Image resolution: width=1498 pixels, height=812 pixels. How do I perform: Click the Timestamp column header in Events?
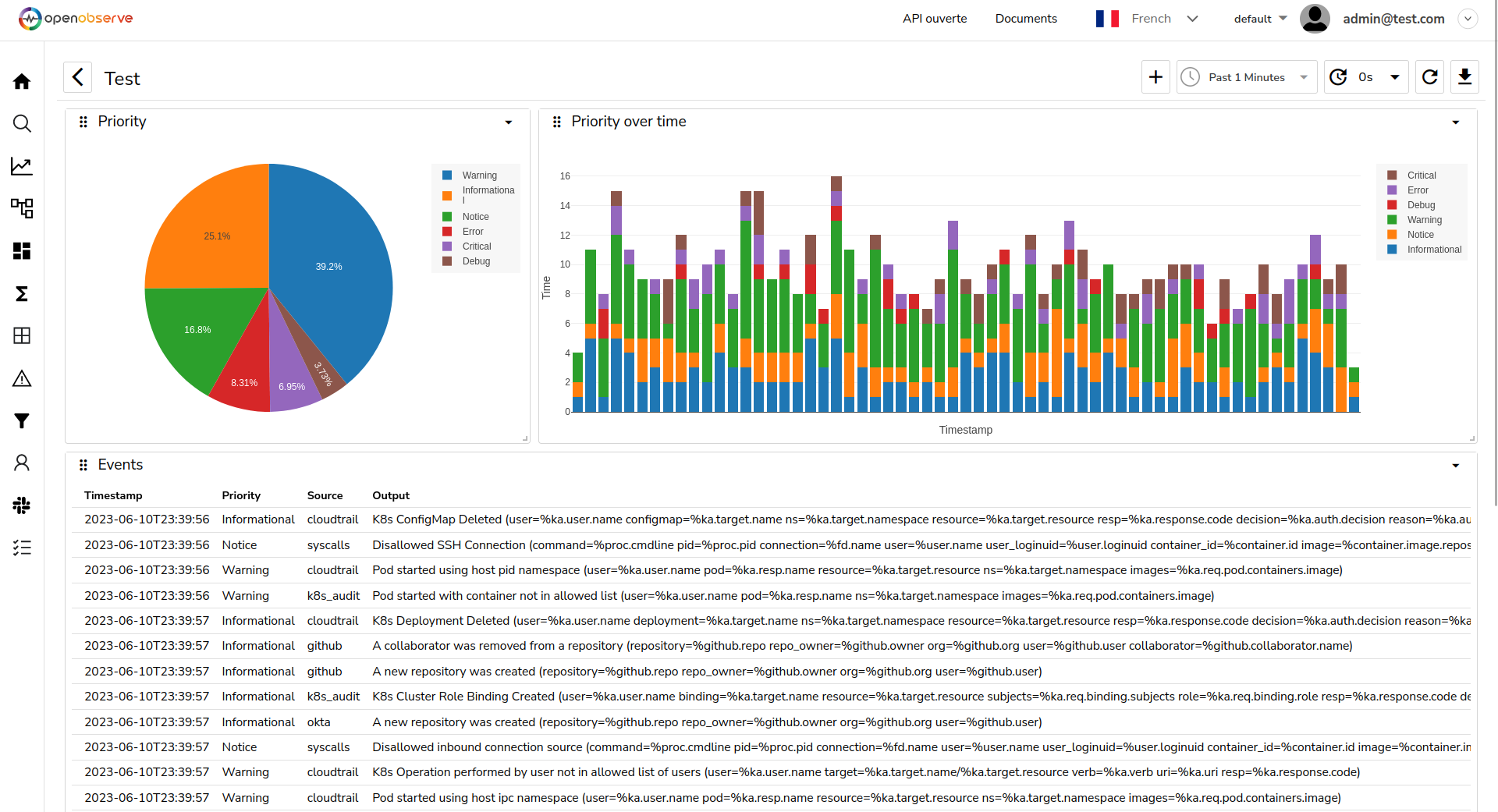[113, 495]
